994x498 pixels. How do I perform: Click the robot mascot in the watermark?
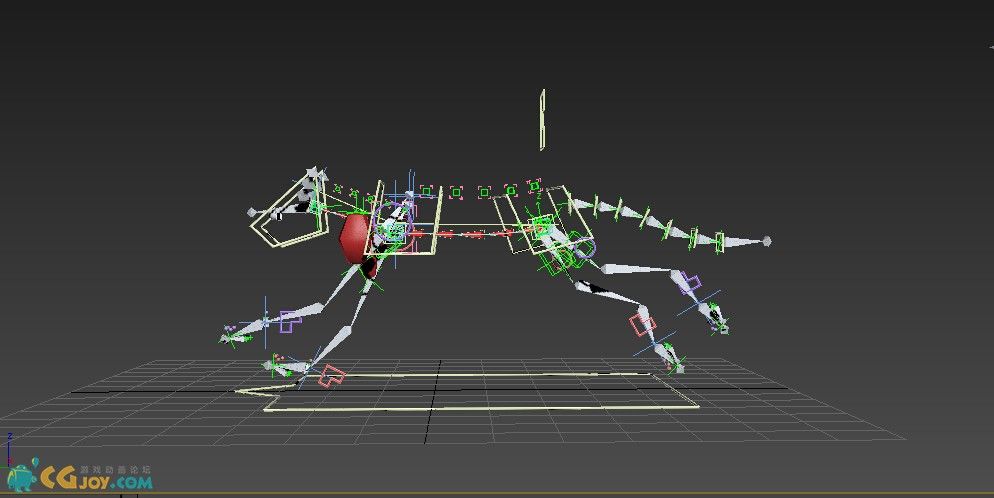[24, 476]
